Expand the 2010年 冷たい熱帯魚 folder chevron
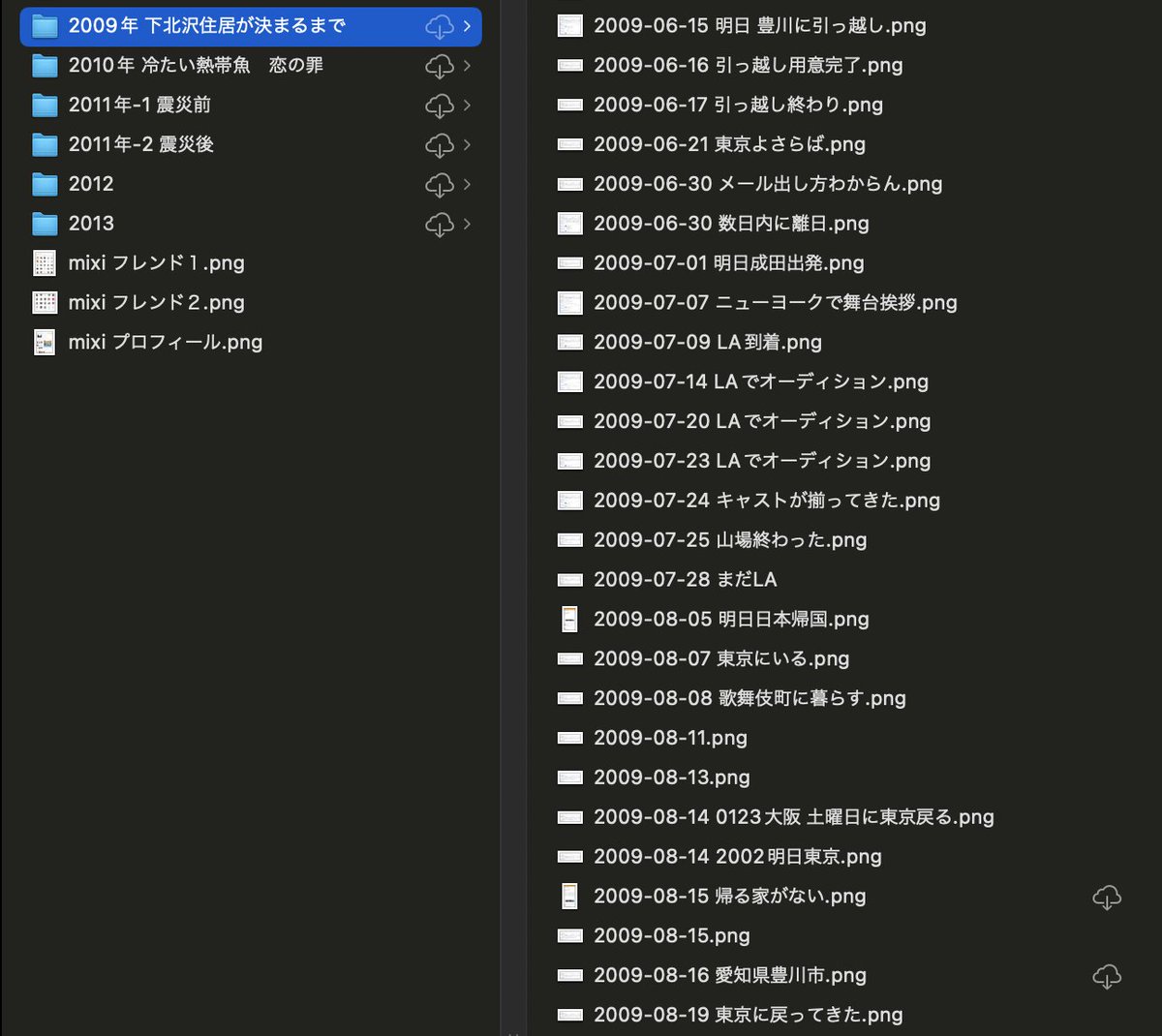This screenshot has width=1162, height=1036. [467, 66]
